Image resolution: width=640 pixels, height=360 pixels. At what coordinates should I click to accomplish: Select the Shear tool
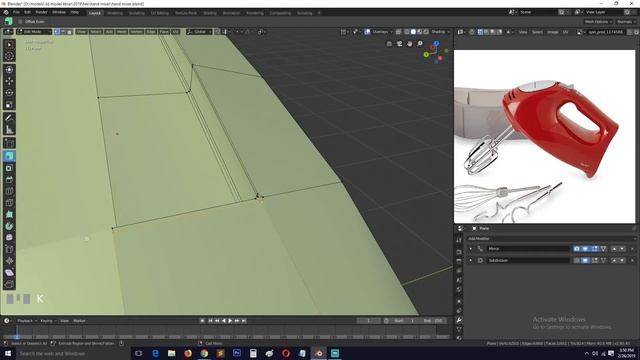pos(9,273)
